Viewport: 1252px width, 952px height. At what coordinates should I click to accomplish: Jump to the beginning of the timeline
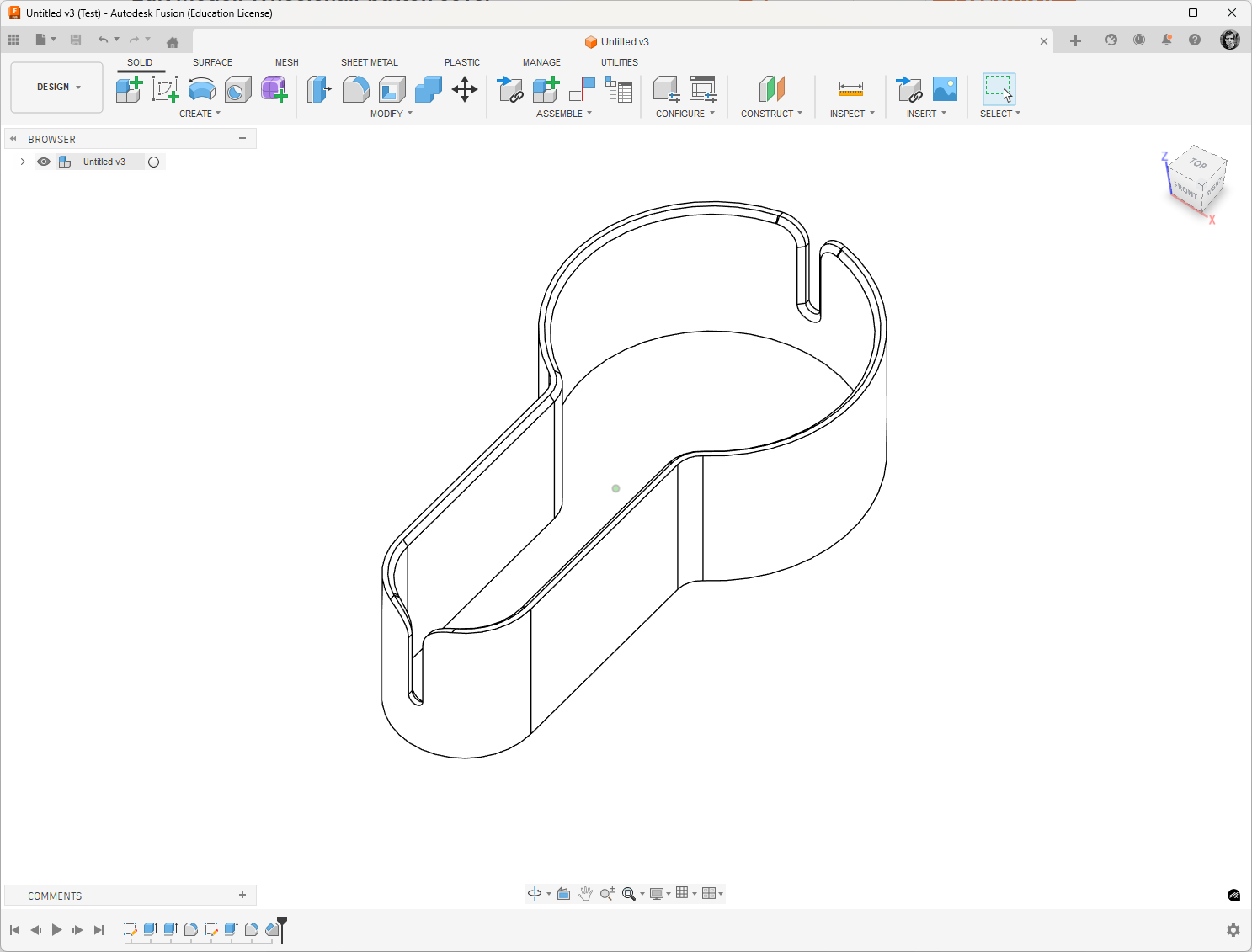point(14,930)
